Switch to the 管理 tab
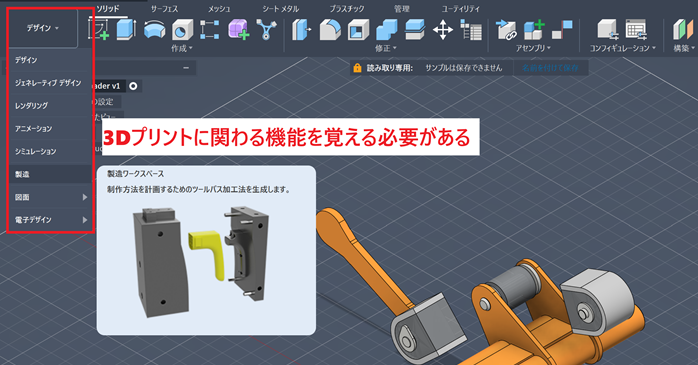 [x=402, y=9]
